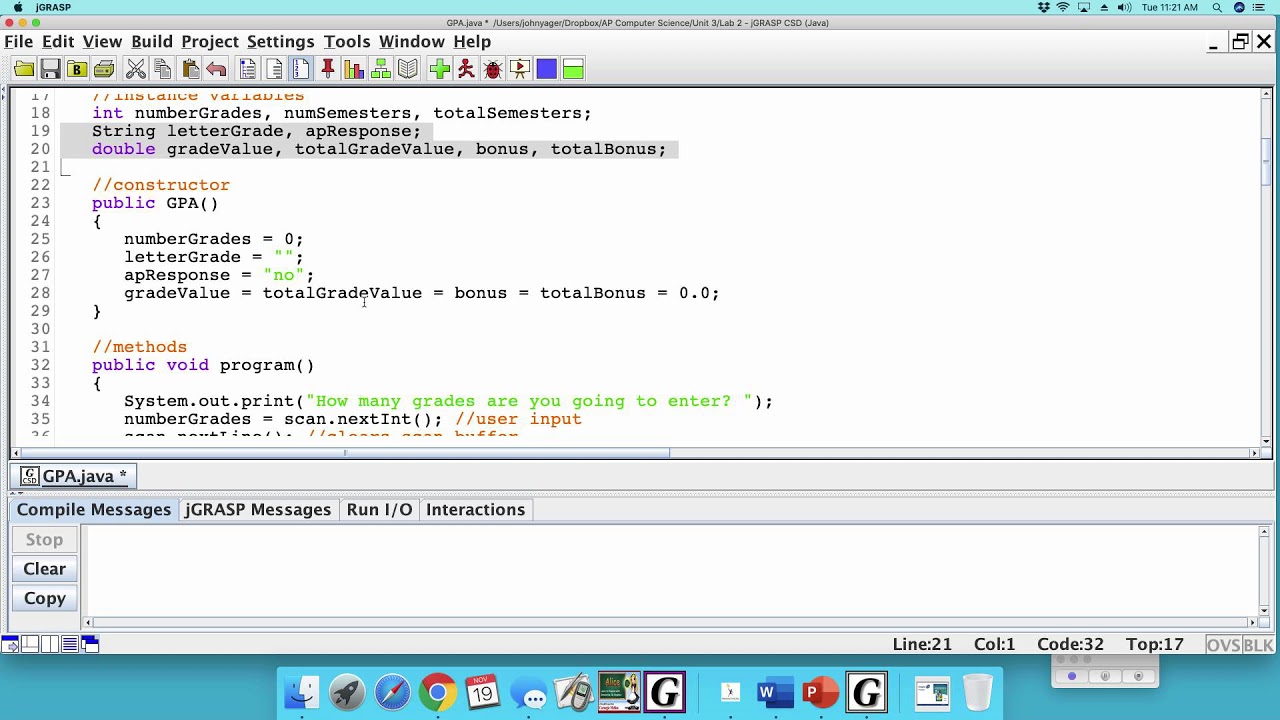Screen dimensions: 1280x720
Task: Click the Copy button in messages panel
Action: tap(44, 598)
